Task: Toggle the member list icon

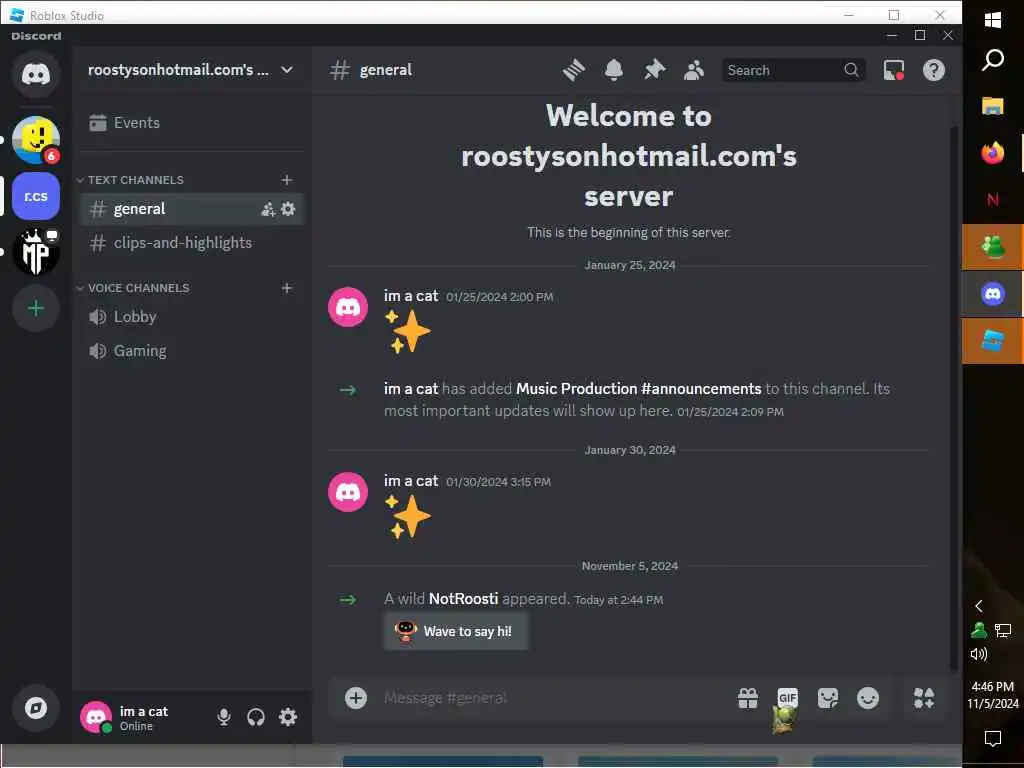Action: tap(694, 70)
